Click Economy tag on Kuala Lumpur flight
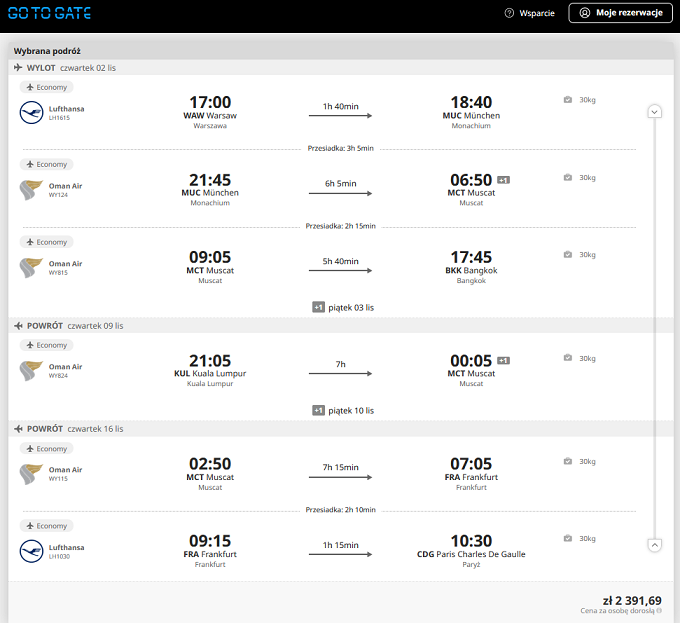This screenshot has width=680, height=623. [46, 345]
